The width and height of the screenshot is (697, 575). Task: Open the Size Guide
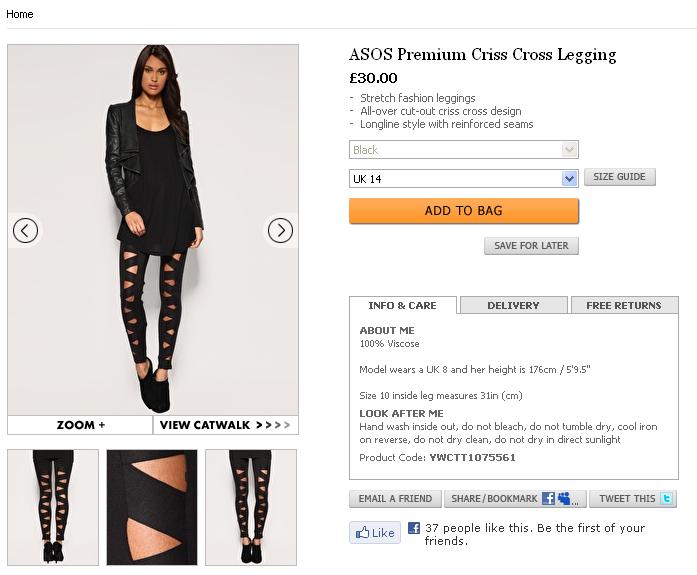(619, 177)
